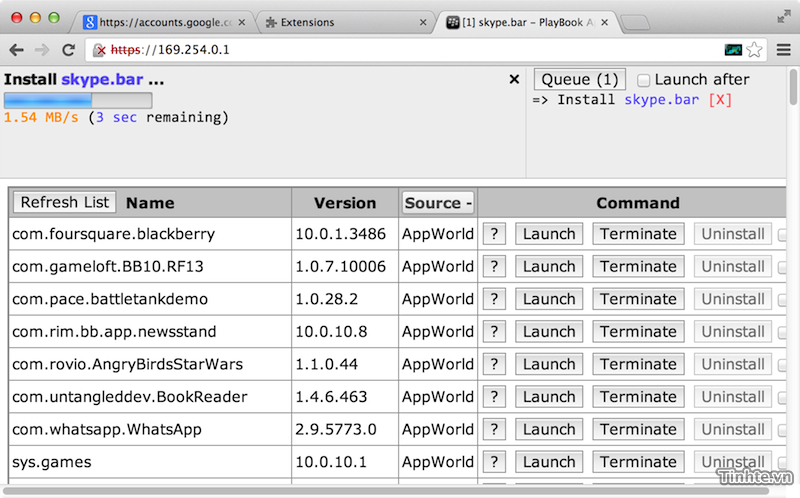Click the vertical page scrollbar
The height and width of the screenshot is (498, 800).
coord(793,87)
